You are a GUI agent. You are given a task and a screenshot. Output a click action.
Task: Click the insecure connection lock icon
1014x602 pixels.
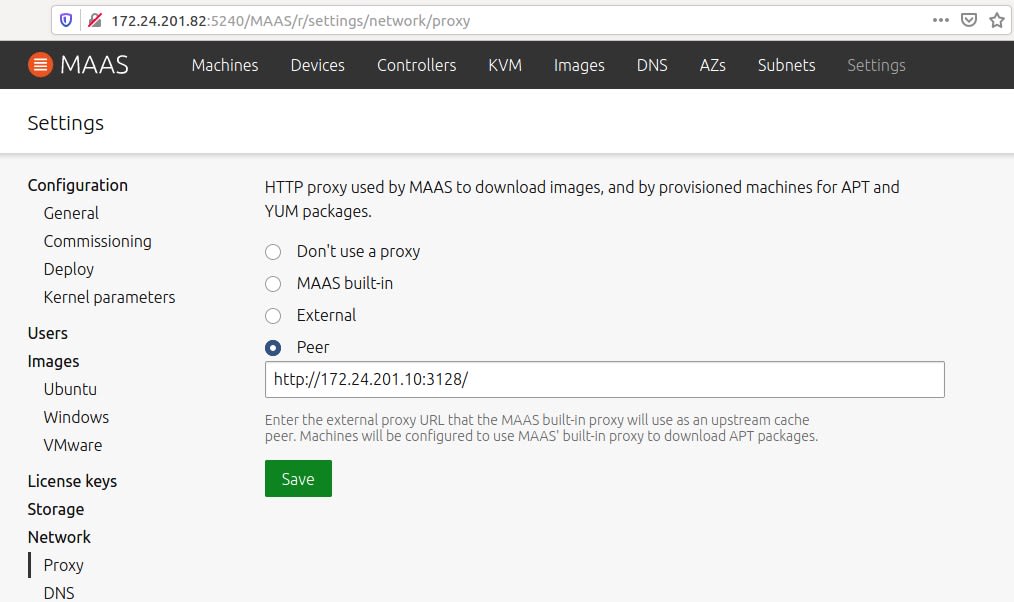[x=94, y=21]
